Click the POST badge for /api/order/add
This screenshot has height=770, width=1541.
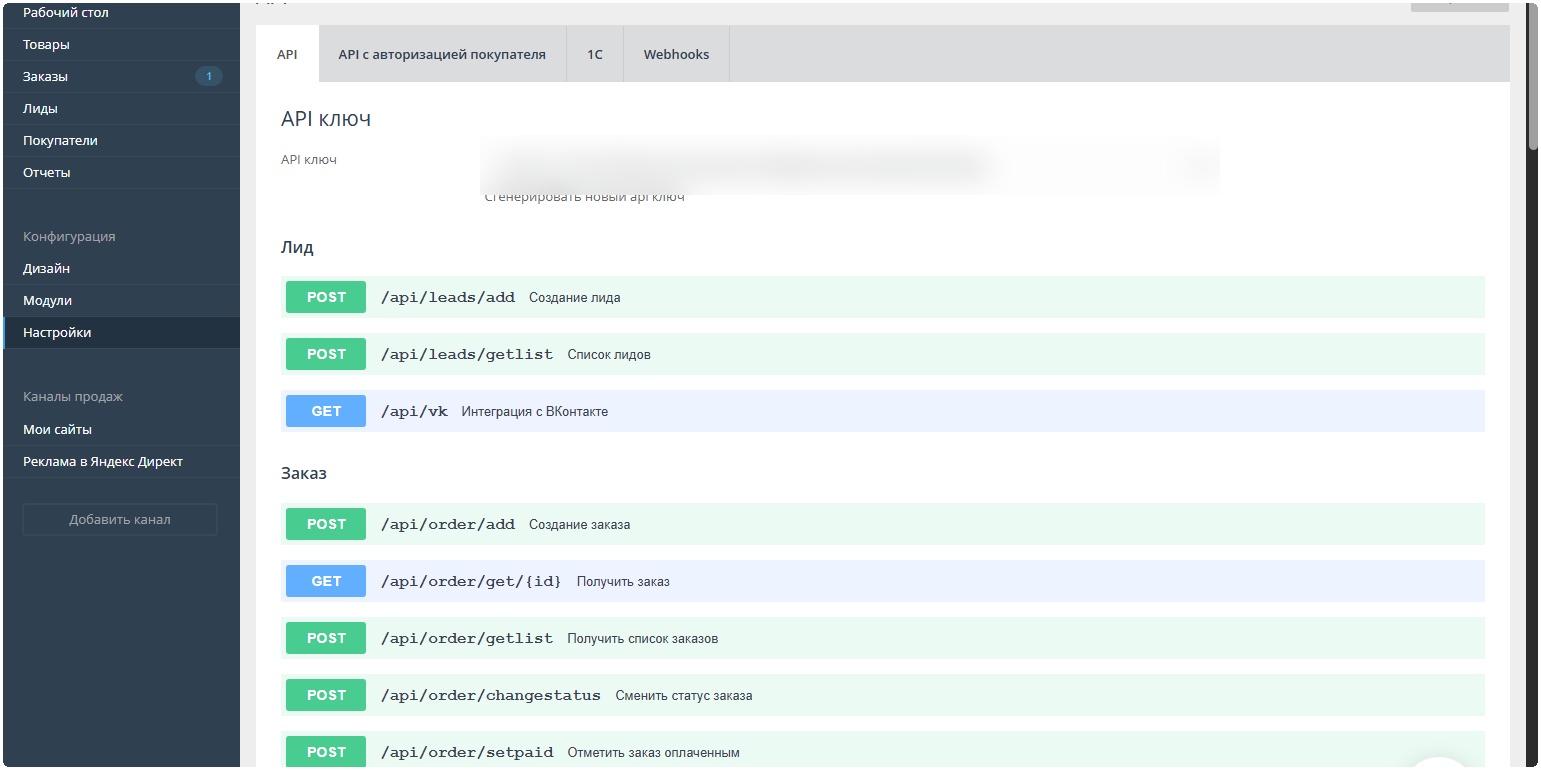[x=326, y=525]
